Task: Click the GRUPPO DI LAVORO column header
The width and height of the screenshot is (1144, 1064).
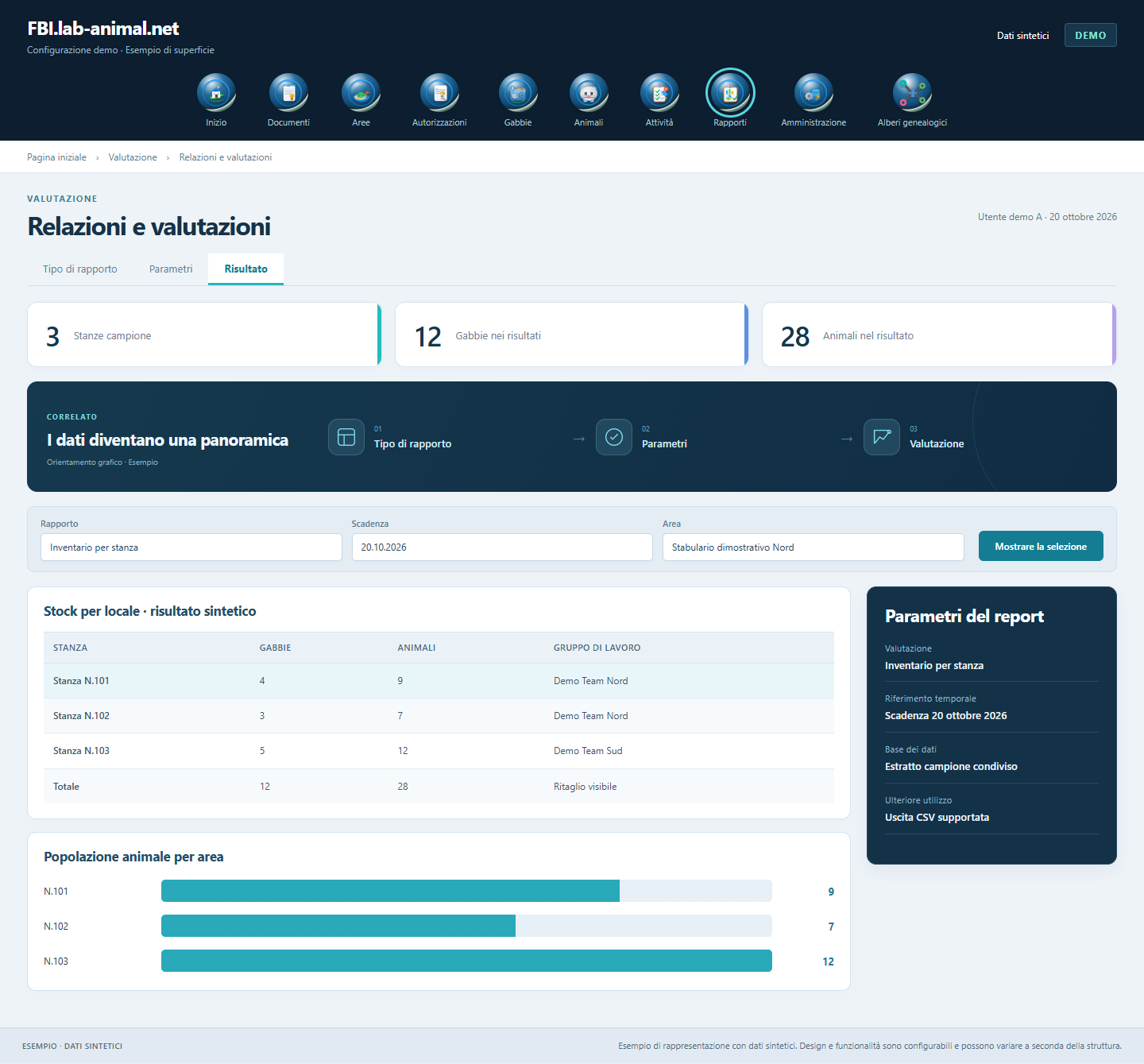Action: pos(597,648)
